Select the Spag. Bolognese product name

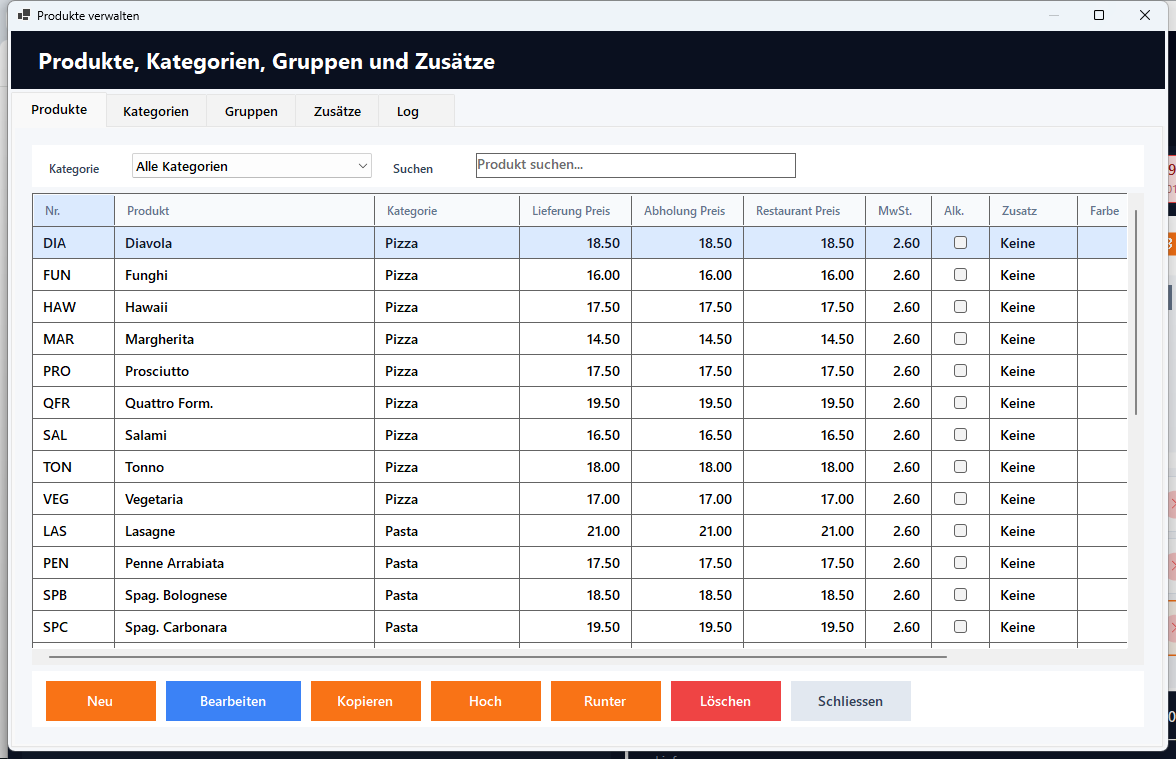[176, 596]
